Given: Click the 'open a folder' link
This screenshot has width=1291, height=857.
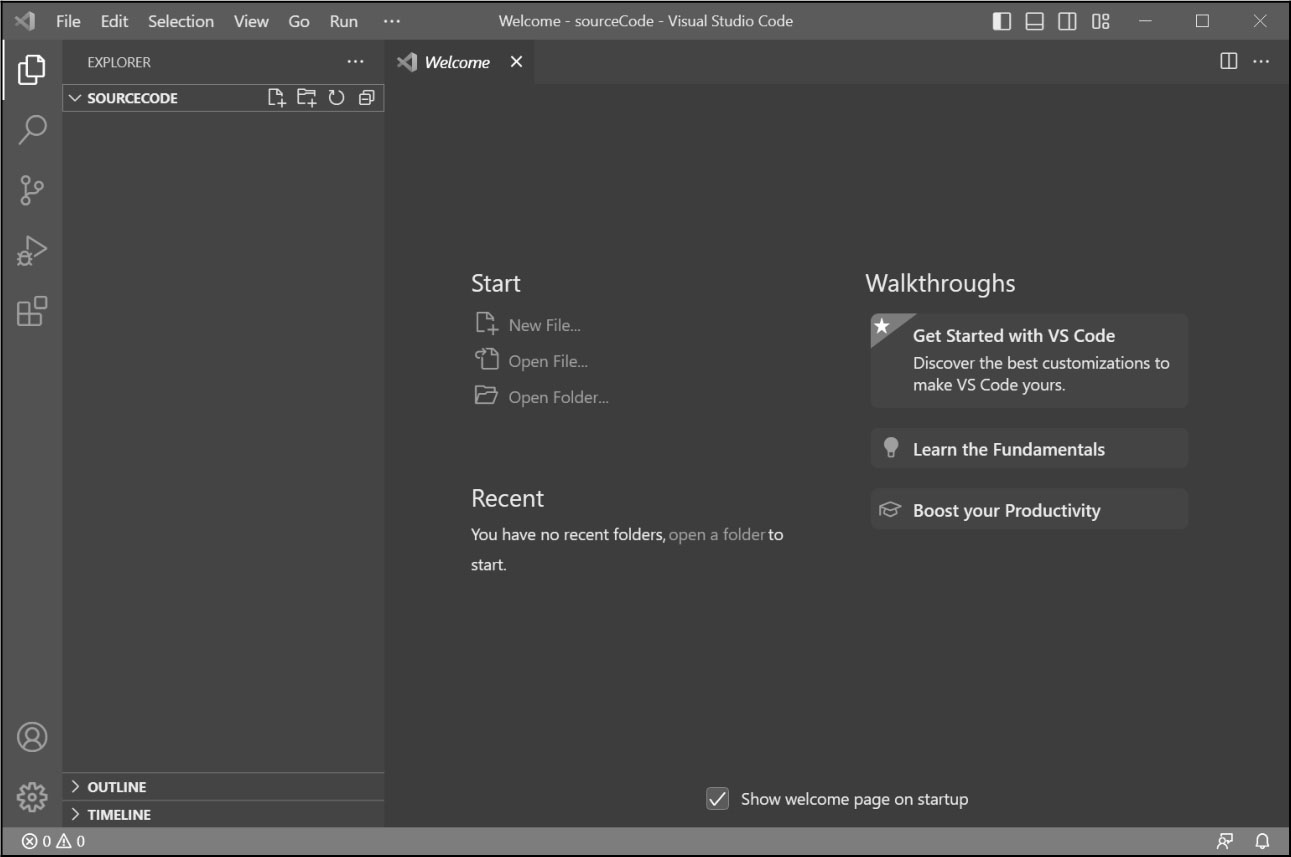Looking at the screenshot, I should (x=717, y=535).
